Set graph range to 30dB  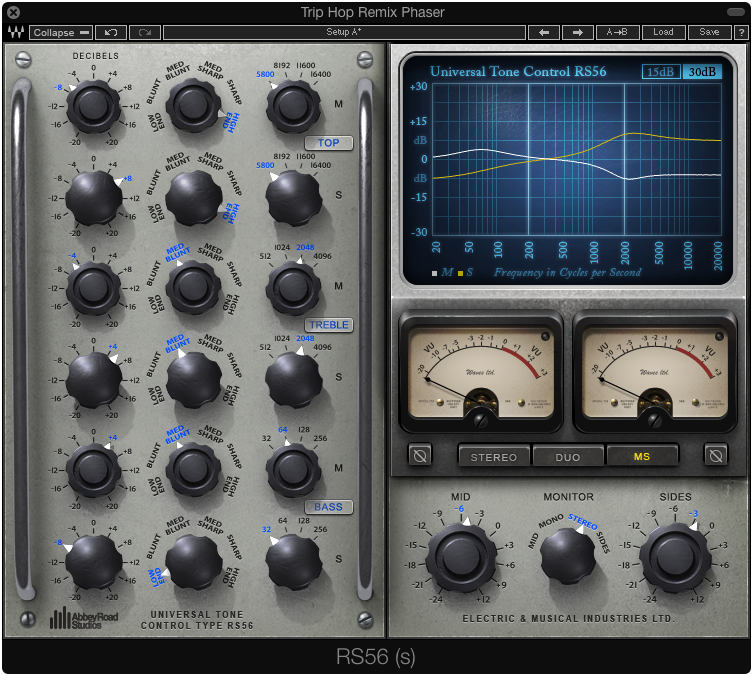pyautogui.click(x=702, y=72)
